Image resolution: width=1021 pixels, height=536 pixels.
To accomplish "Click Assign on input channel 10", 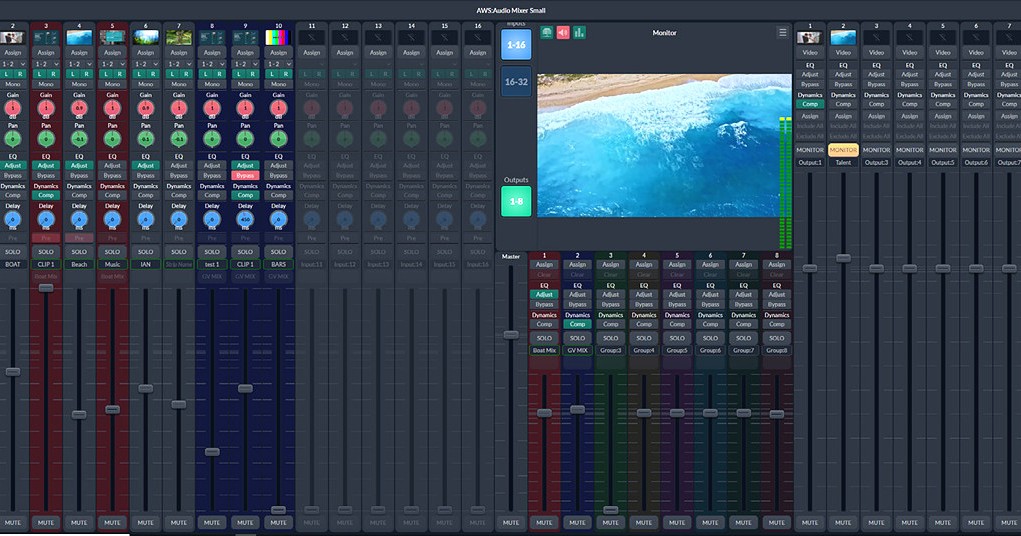I will click(278, 53).
